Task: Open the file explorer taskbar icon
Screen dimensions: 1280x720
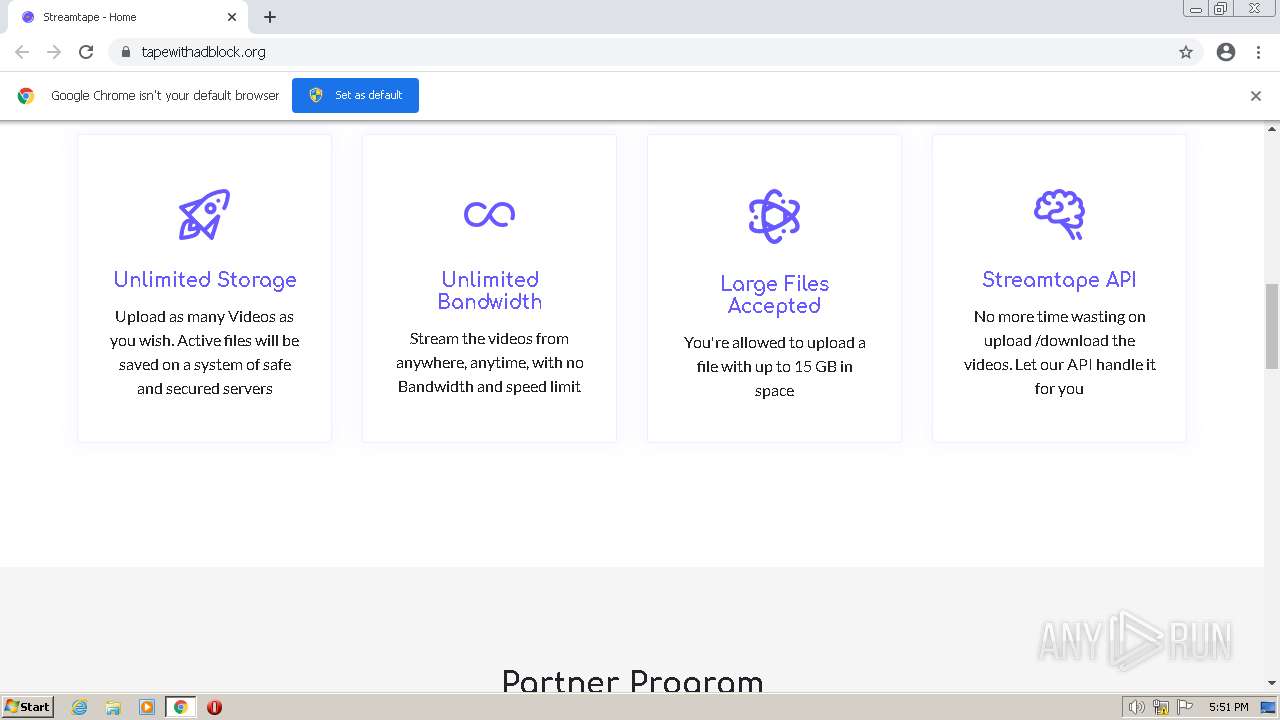Action: pos(113,707)
